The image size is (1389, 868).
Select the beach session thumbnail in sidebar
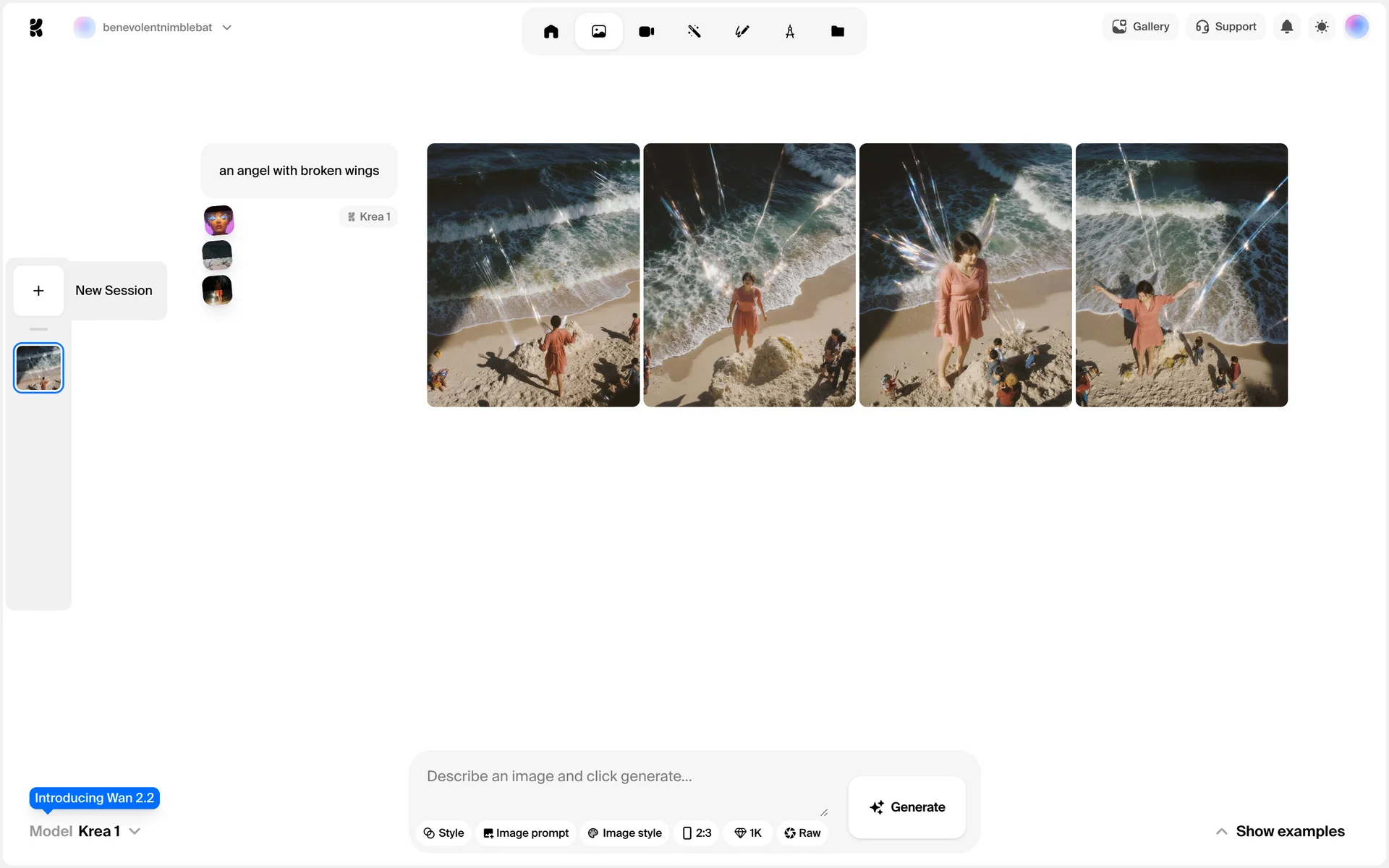click(x=38, y=367)
